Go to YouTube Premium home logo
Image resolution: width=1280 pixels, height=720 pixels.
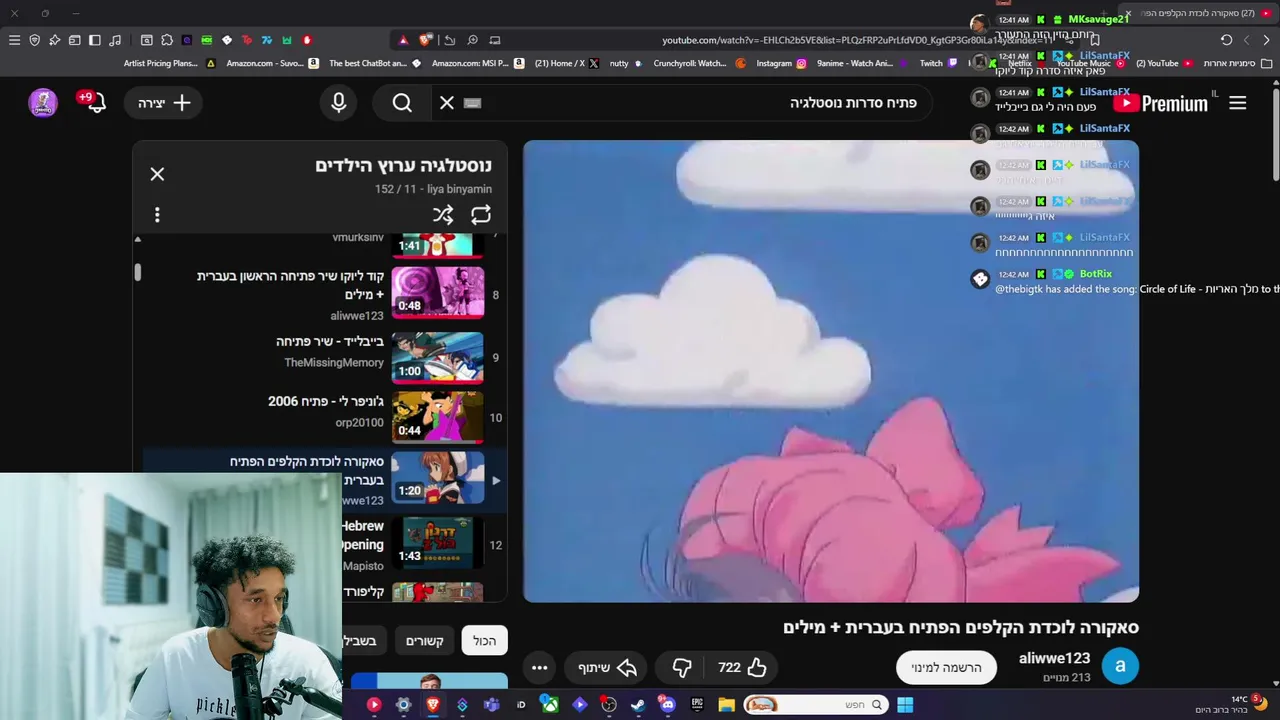pyautogui.click(x=1161, y=103)
